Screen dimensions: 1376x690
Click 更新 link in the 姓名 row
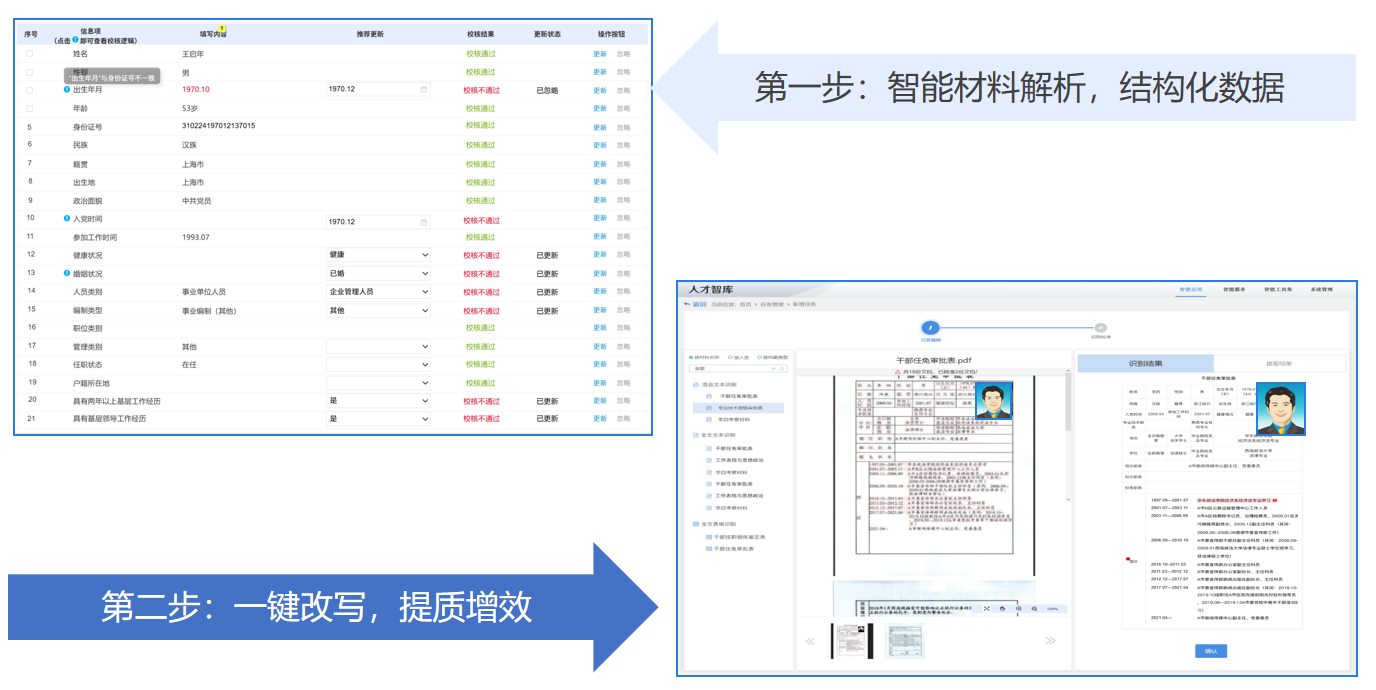(x=600, y=54)
